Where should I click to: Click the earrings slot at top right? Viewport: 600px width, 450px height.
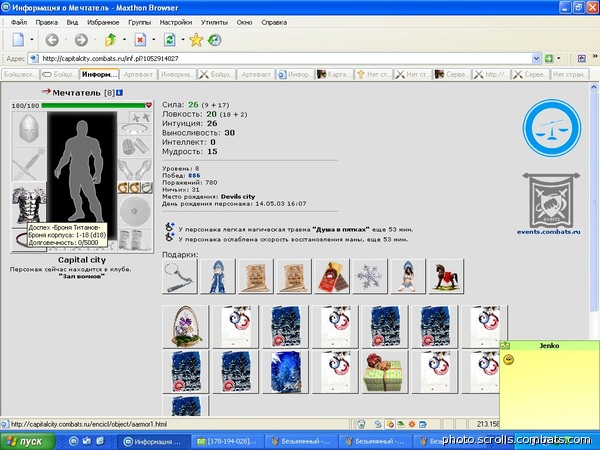(140, 117)
